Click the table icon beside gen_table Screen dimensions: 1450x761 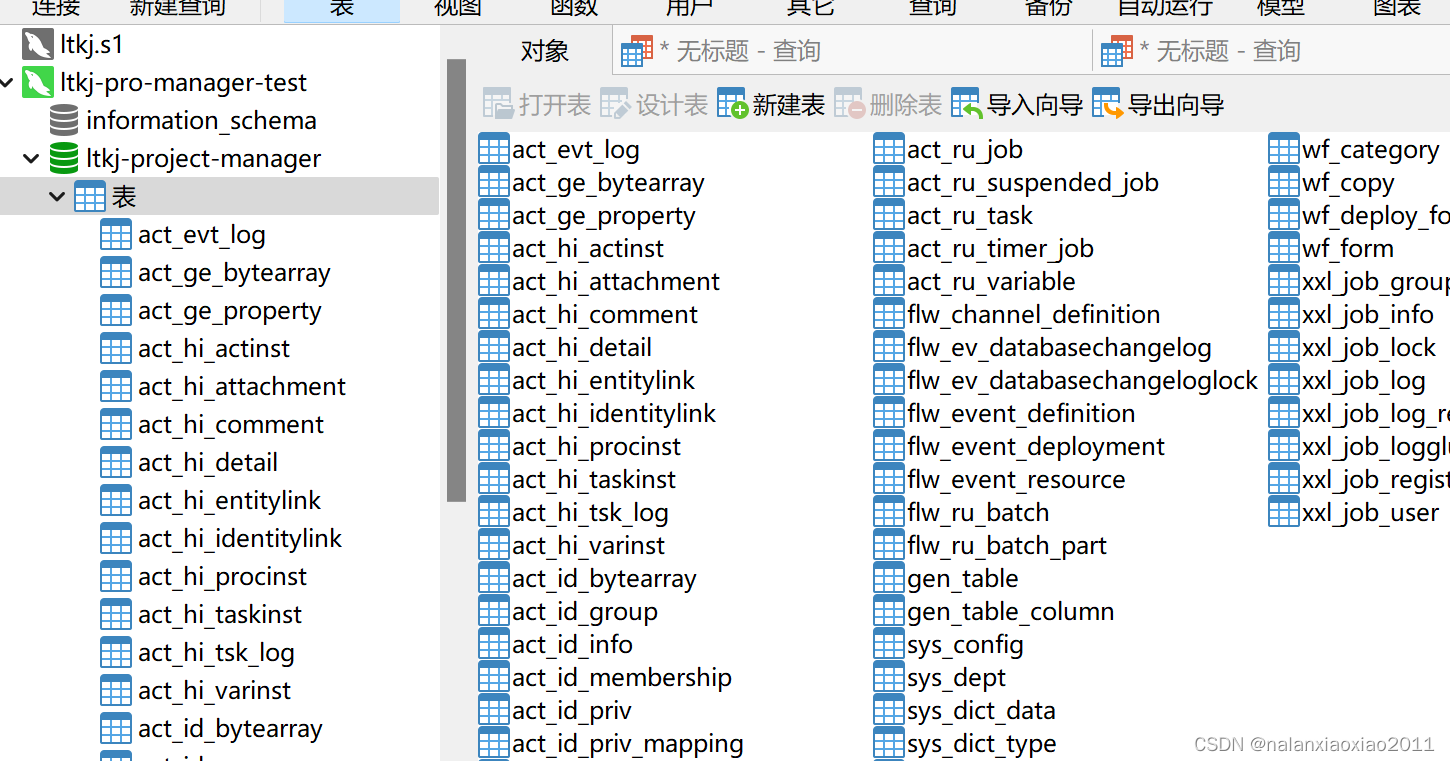pyautogui.click(x=889, y=579)
